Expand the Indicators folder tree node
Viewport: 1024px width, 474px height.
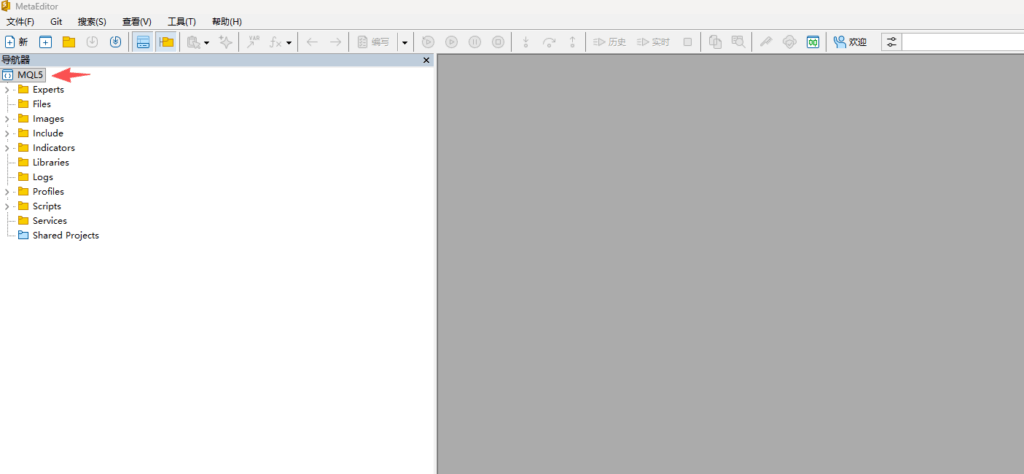click(7, 148)
